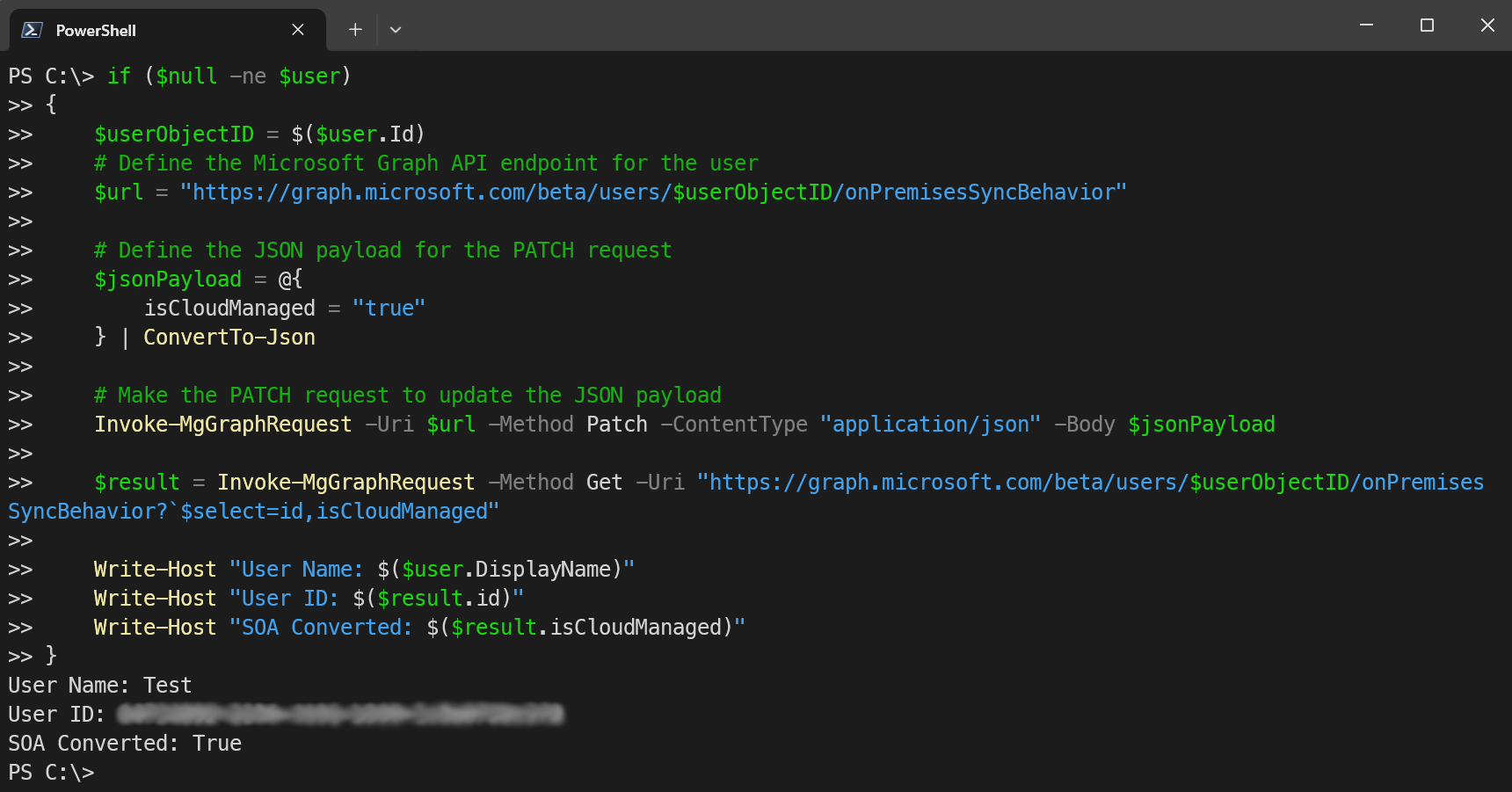Click the Graph URL after Get -Uri
Image resolution: width=1512 pixels, height=792 pixels.
(x=1090, y=483)
